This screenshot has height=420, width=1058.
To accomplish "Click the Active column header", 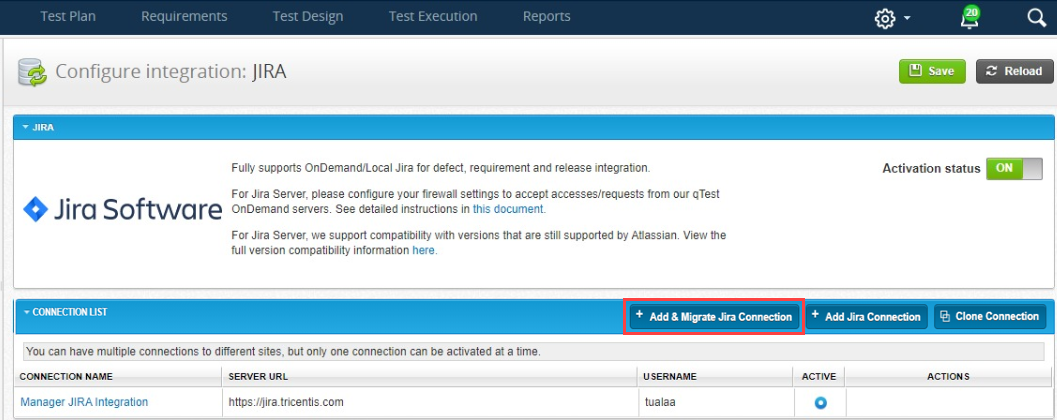I will (x=818, y=376).
